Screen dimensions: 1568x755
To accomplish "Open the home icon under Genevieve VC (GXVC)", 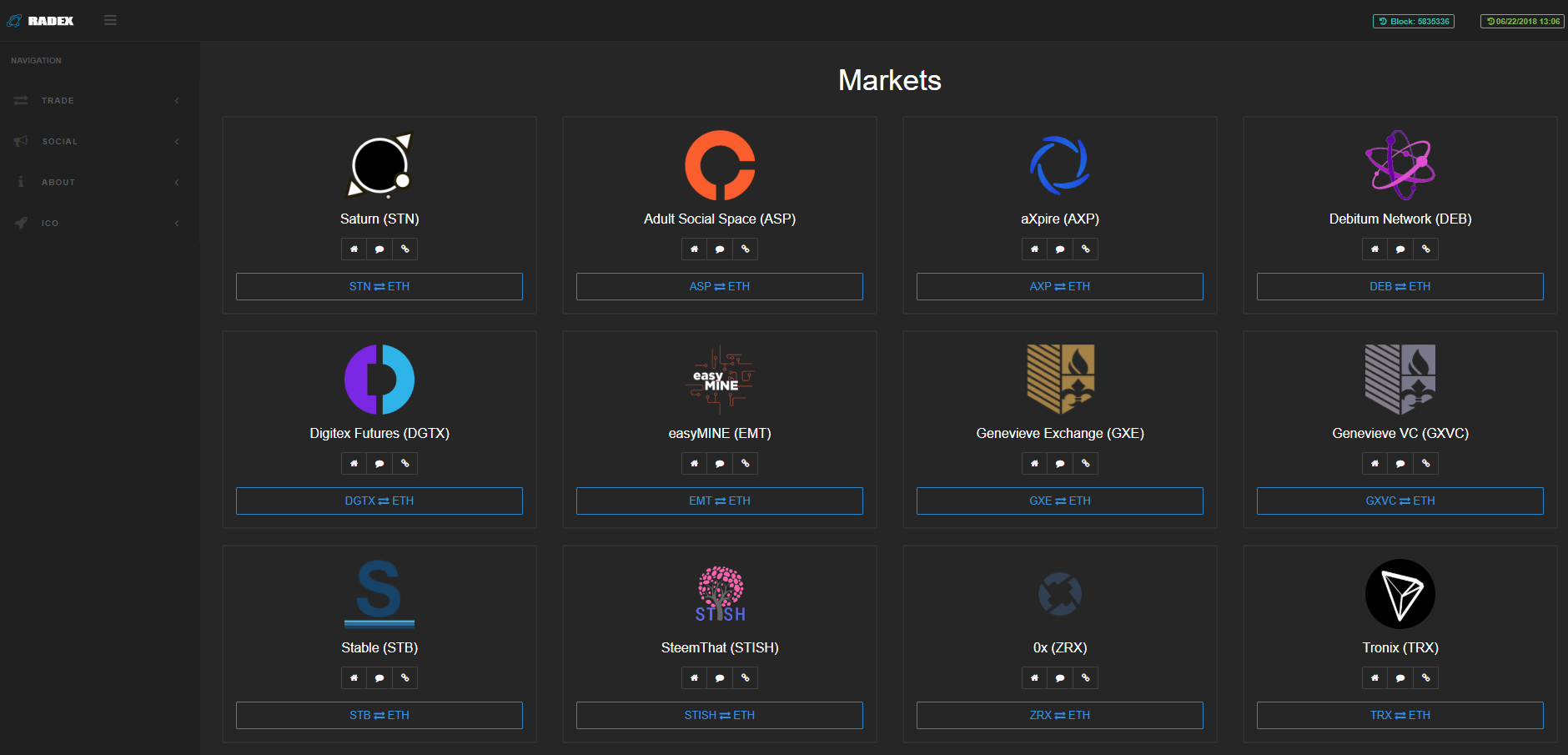I will click(1375, 463).
